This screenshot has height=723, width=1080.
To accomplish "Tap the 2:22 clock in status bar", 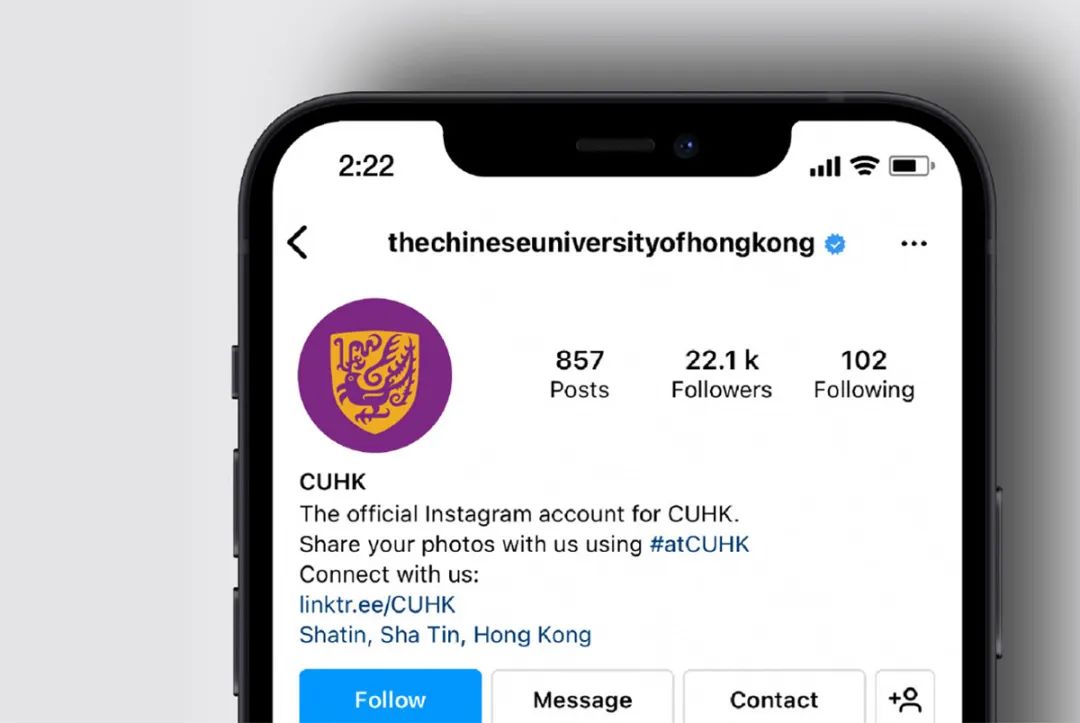I will pos(366,166).
